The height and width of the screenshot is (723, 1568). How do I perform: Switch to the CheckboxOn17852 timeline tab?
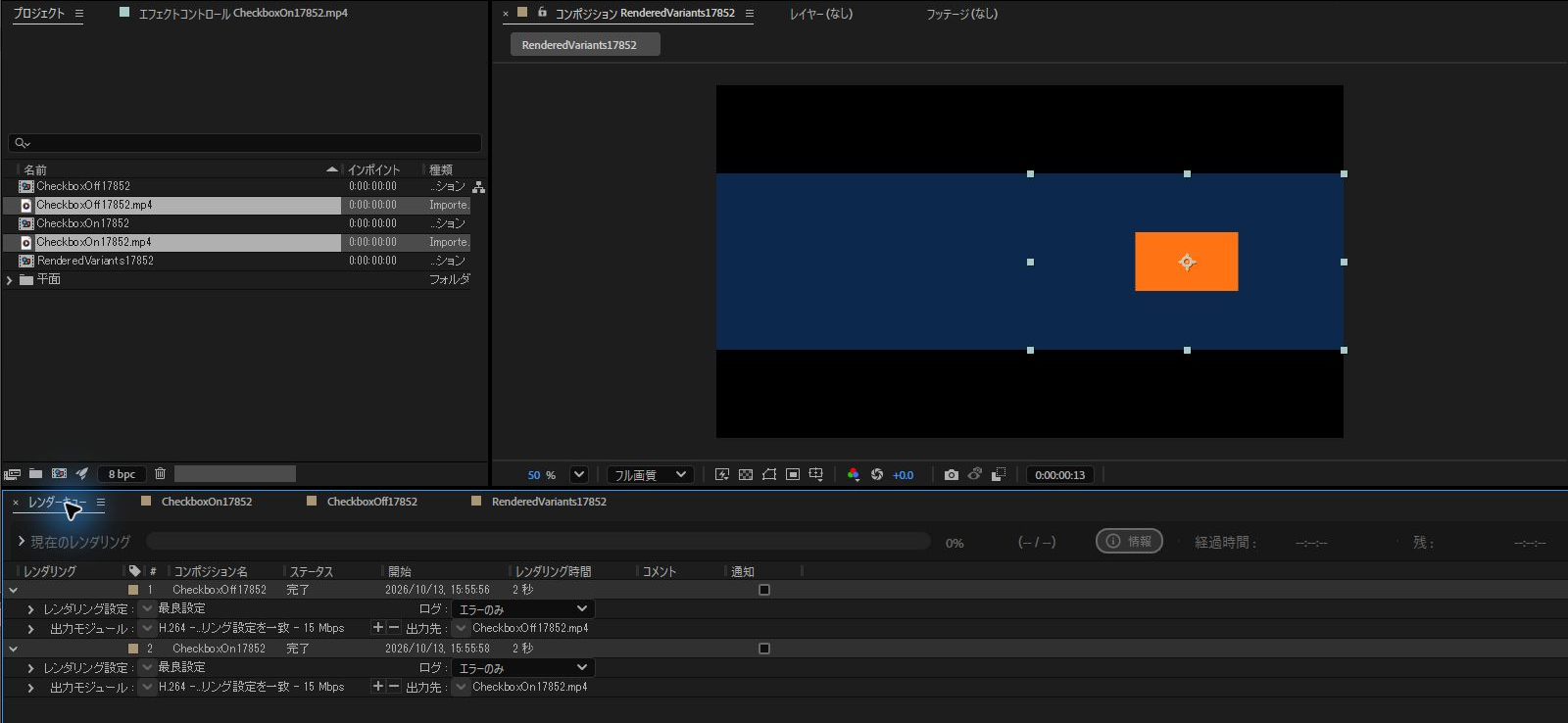click(207, 502)
